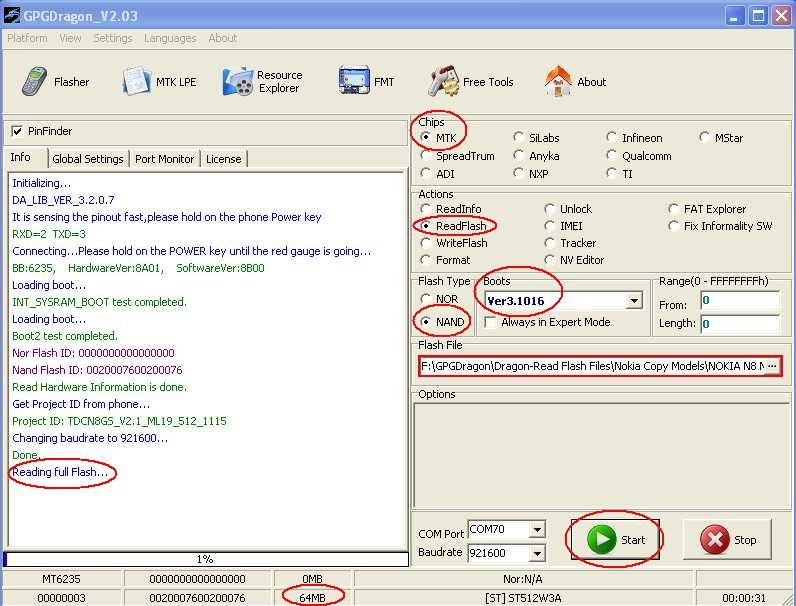Open the About house icon in toolbar

pyautogui.click(x=558, y=81)
